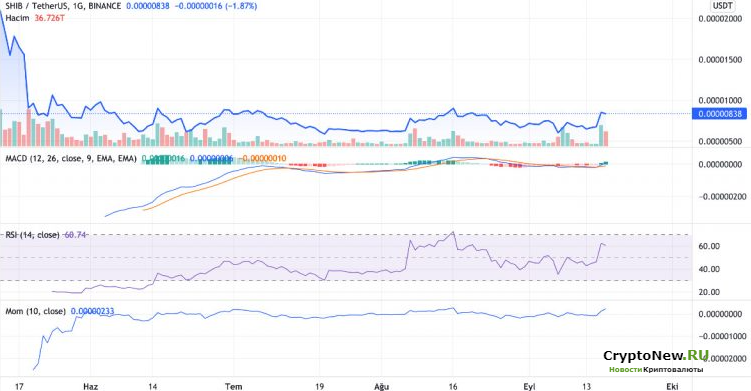Click the Tem date marker on timeline
751x391 pixels.
(x=233, y=386)
